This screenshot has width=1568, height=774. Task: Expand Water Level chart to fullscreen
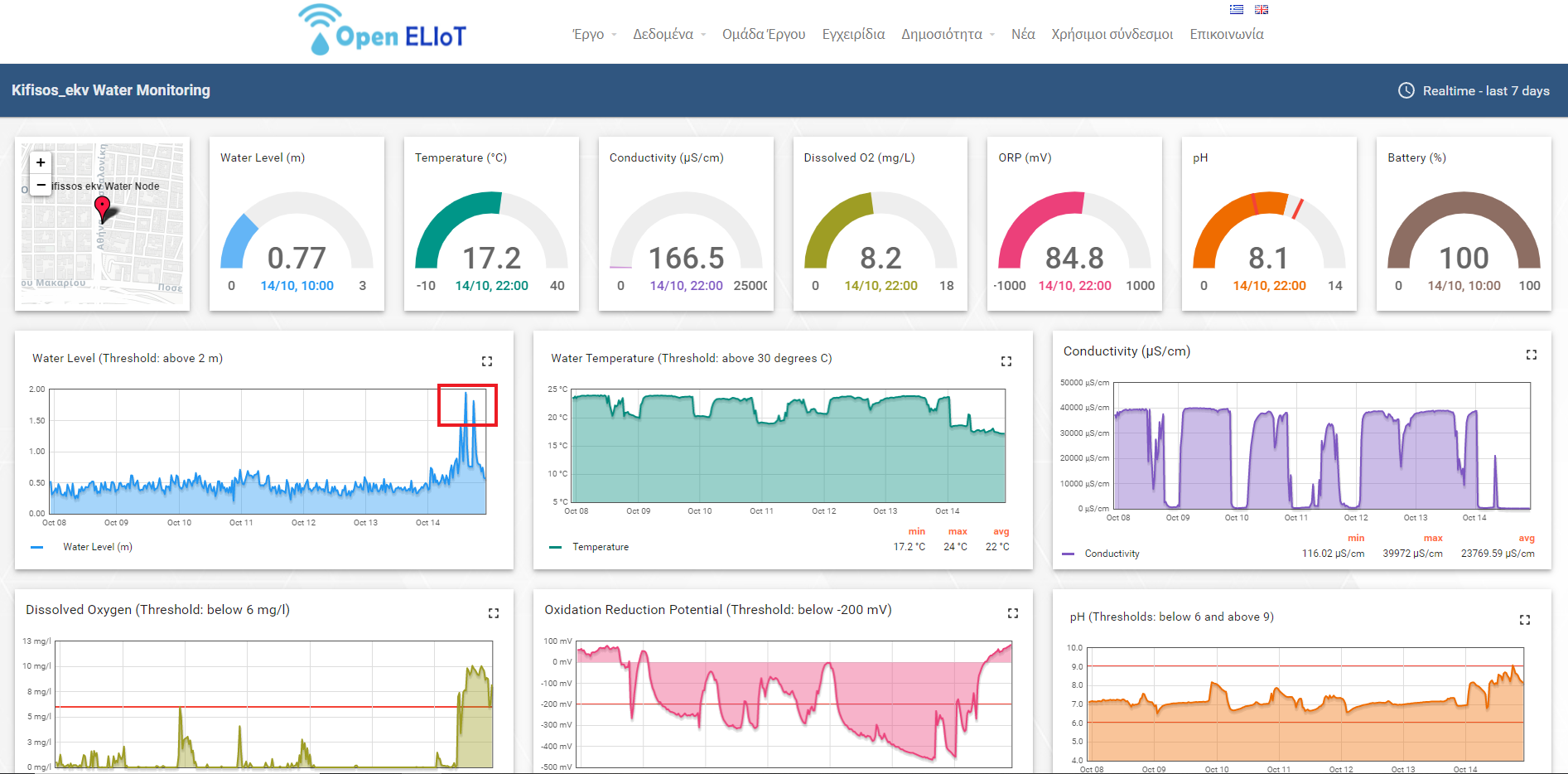click(487, 361)
